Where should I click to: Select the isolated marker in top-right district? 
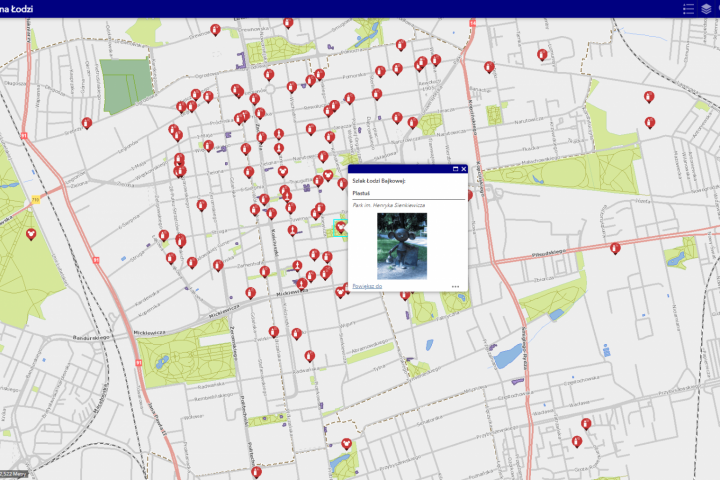pyautogui.click(x=542, y=55)
